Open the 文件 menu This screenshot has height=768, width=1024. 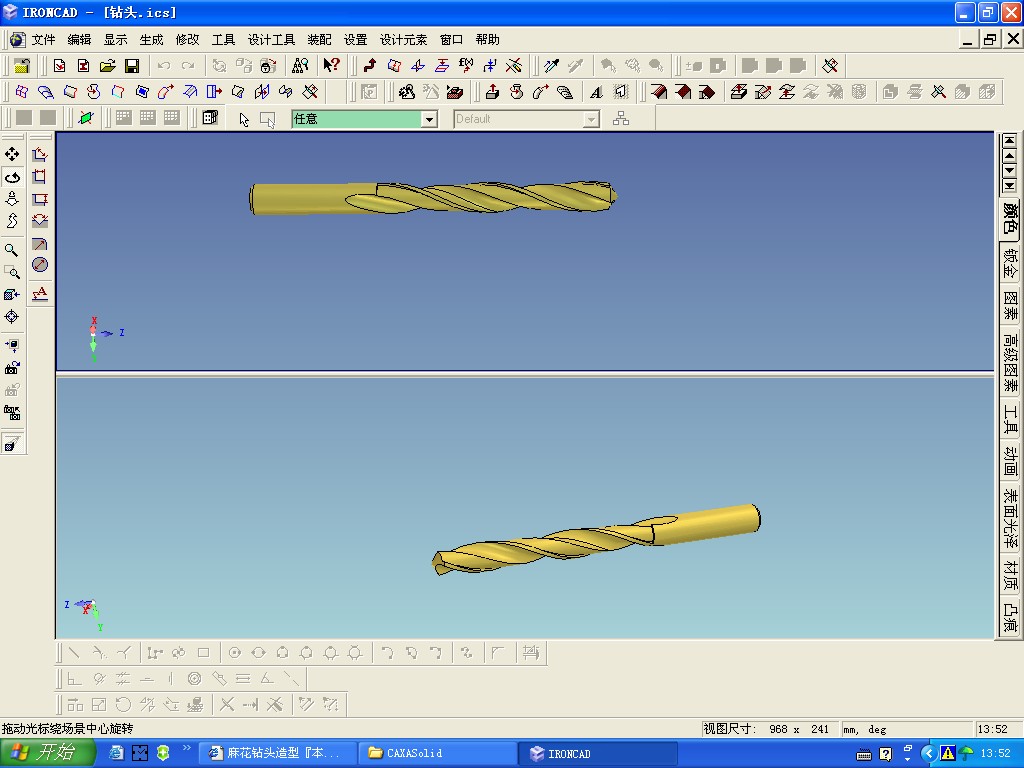tap(43, 40)
